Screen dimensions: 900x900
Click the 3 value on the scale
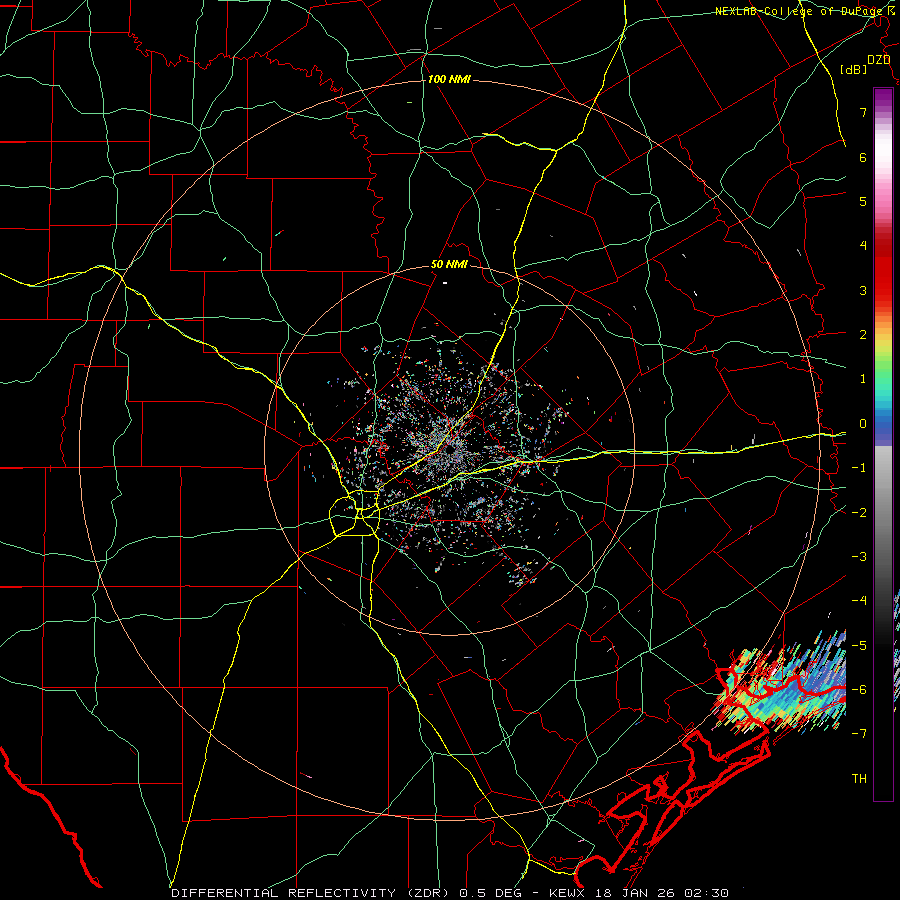coord(863,290)
